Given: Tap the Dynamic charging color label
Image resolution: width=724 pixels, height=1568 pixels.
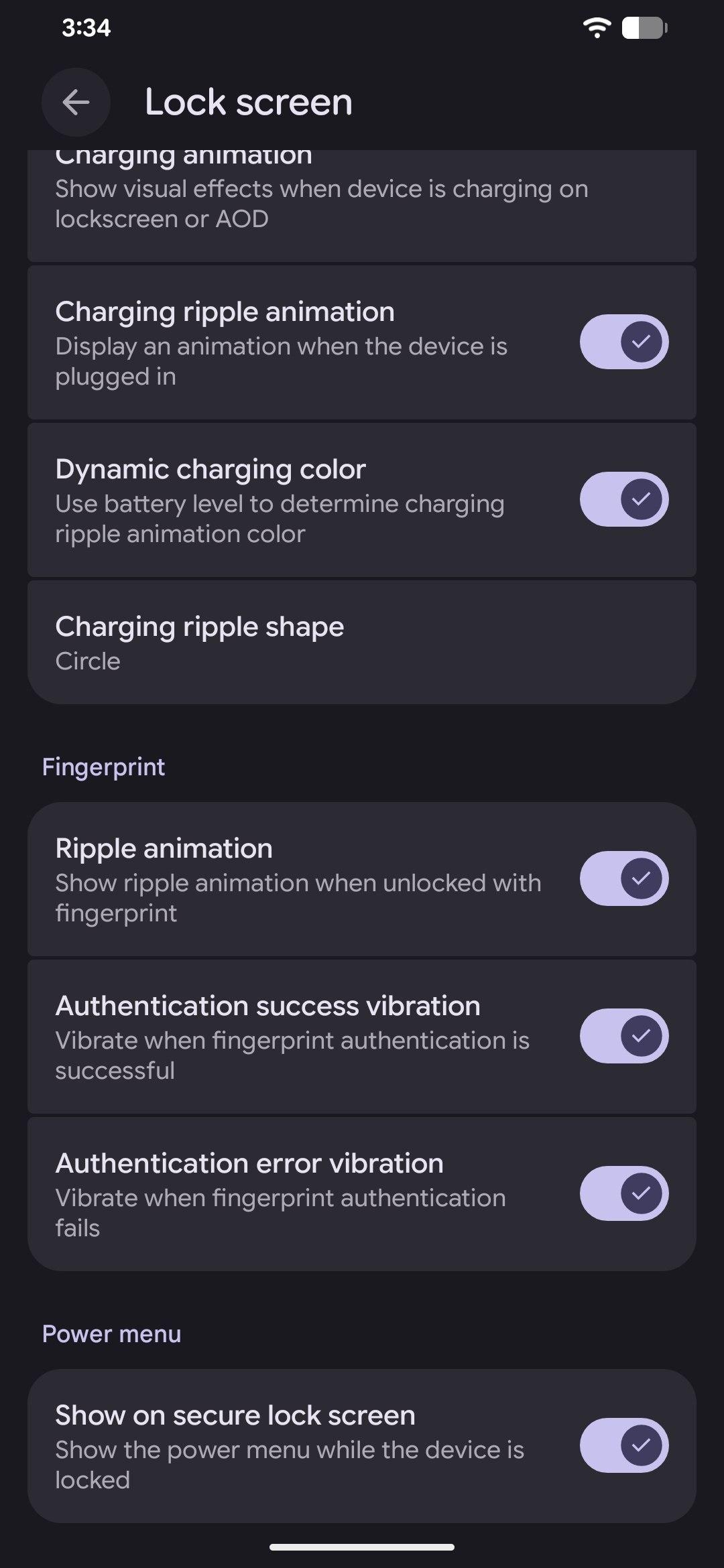Looking at the screenshot, I should click(210, 469).
